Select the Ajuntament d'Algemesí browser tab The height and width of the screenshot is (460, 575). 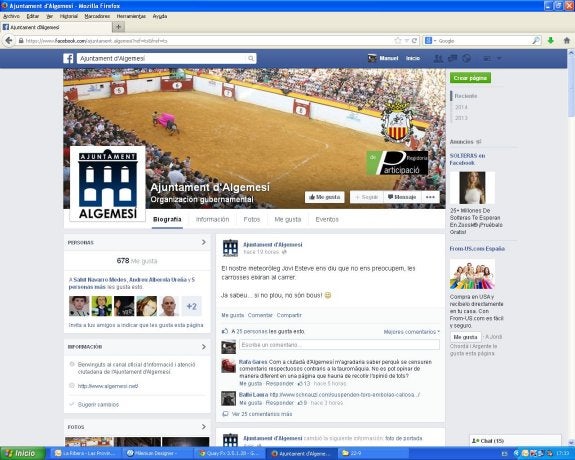click(x=56, y=27)
